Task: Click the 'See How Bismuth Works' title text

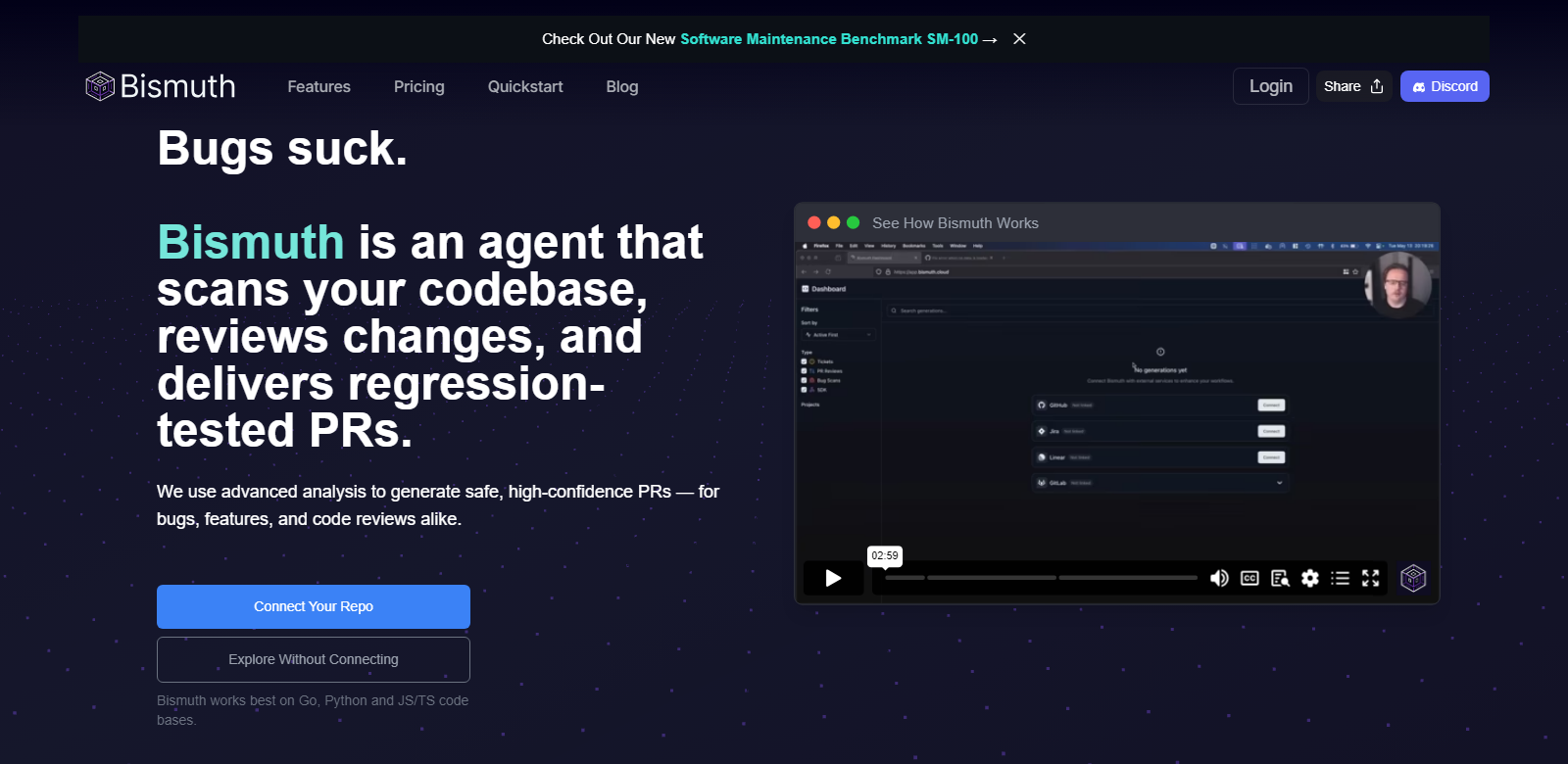Action: pyautogui.click(x=955, y=223)
